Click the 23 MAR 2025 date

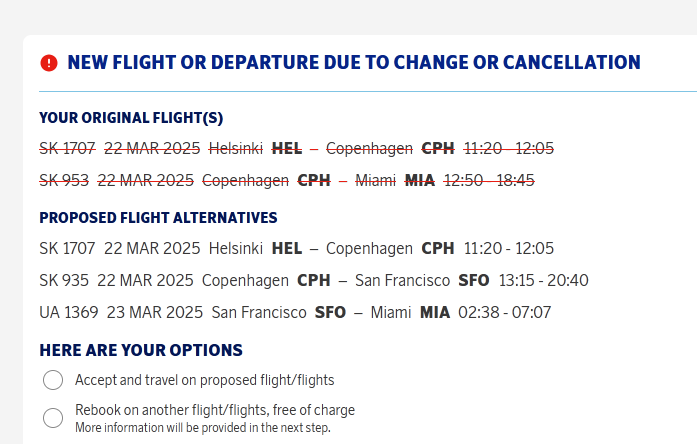(x=155, y=312)
